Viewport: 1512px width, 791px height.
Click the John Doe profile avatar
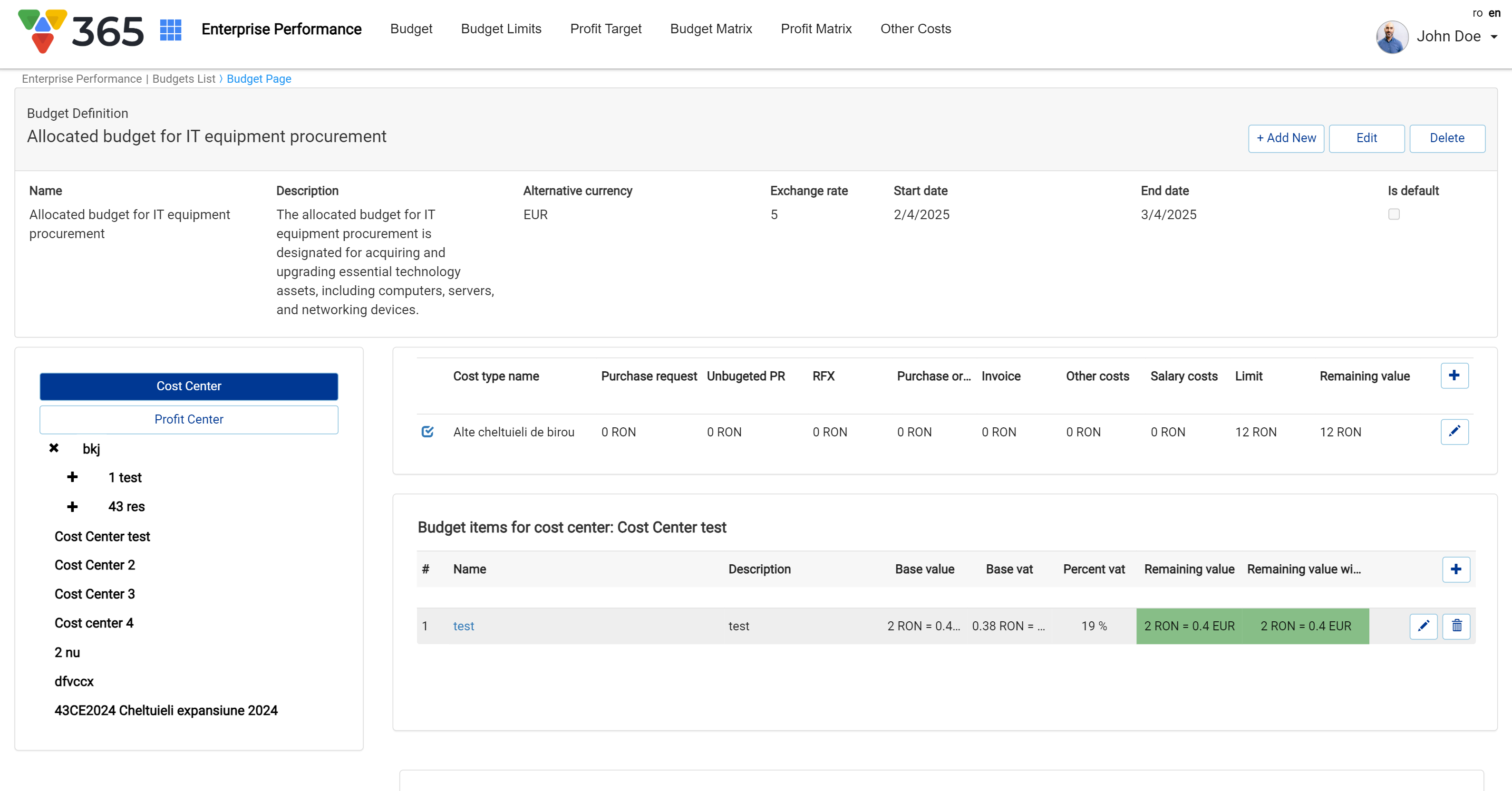tap(1392, 37)
